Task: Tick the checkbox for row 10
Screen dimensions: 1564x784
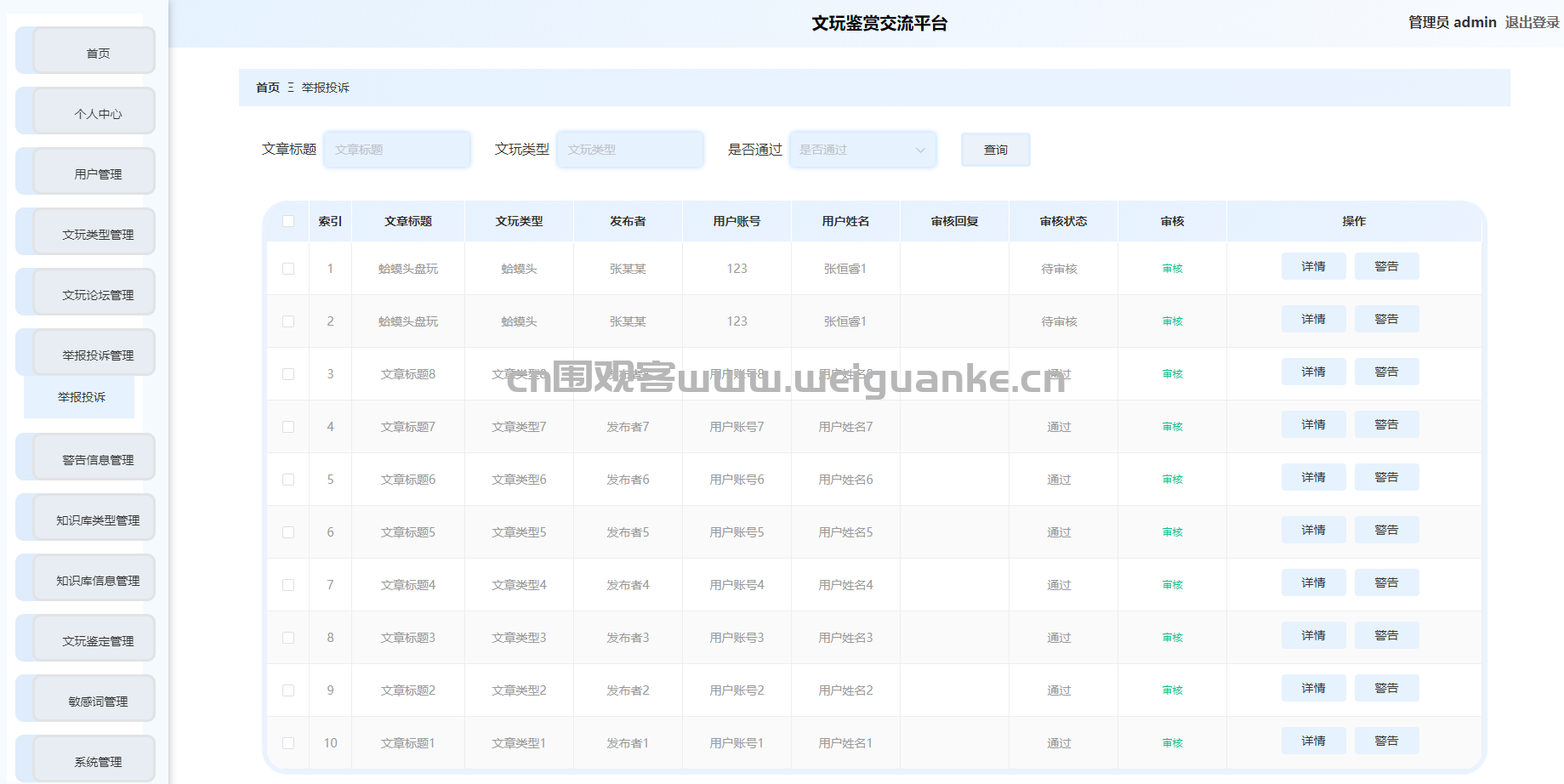Action: point(288,743)
